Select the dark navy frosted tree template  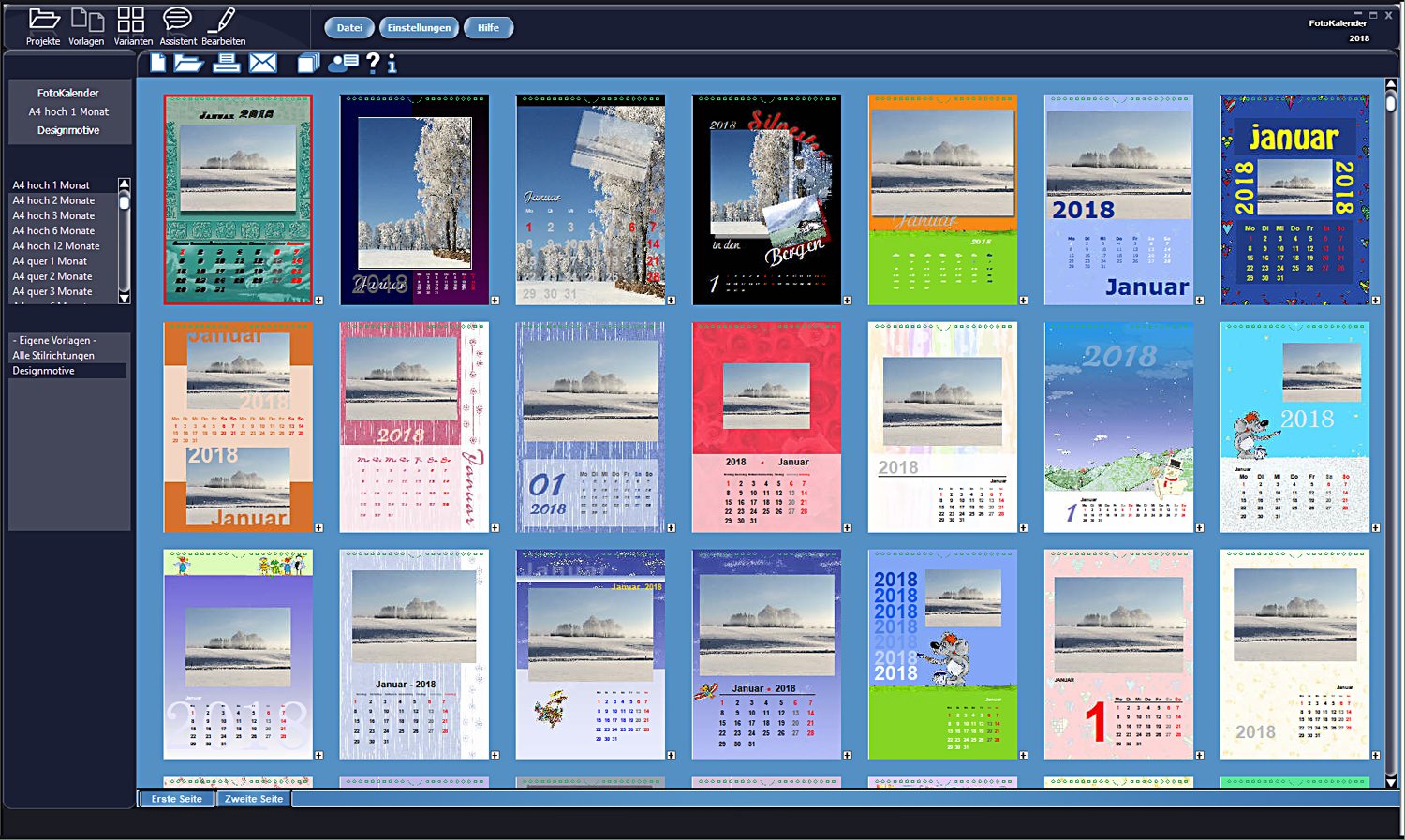click(414, 199)
